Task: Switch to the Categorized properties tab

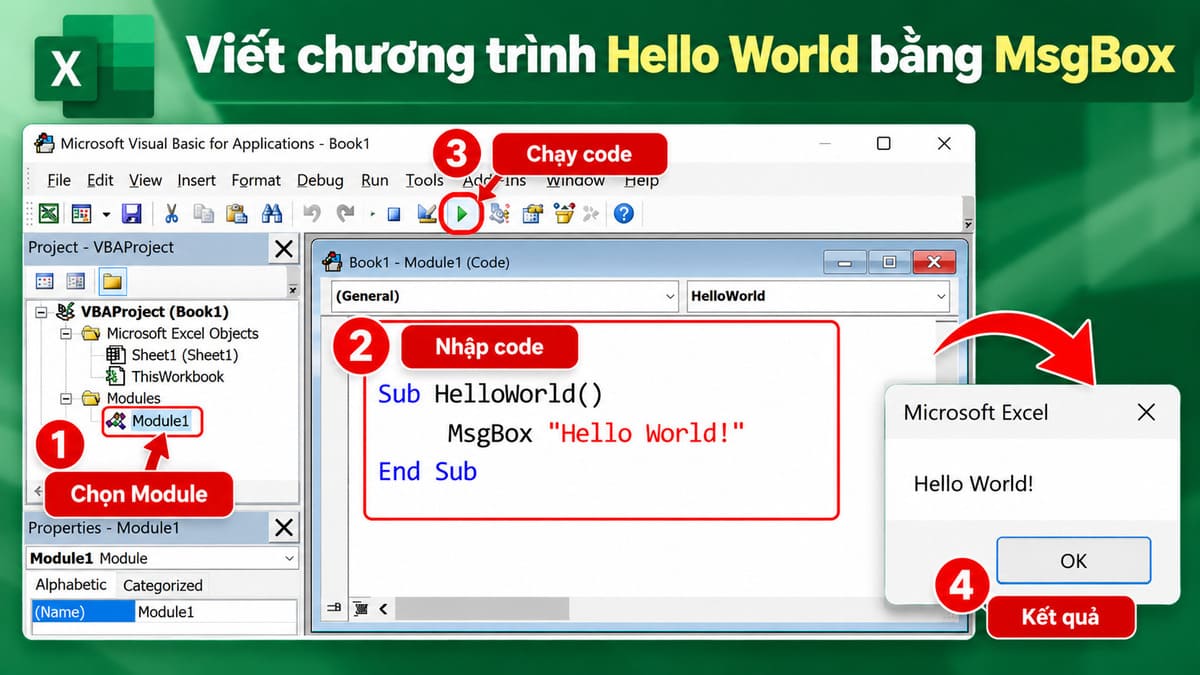Action: pos(163,585)
